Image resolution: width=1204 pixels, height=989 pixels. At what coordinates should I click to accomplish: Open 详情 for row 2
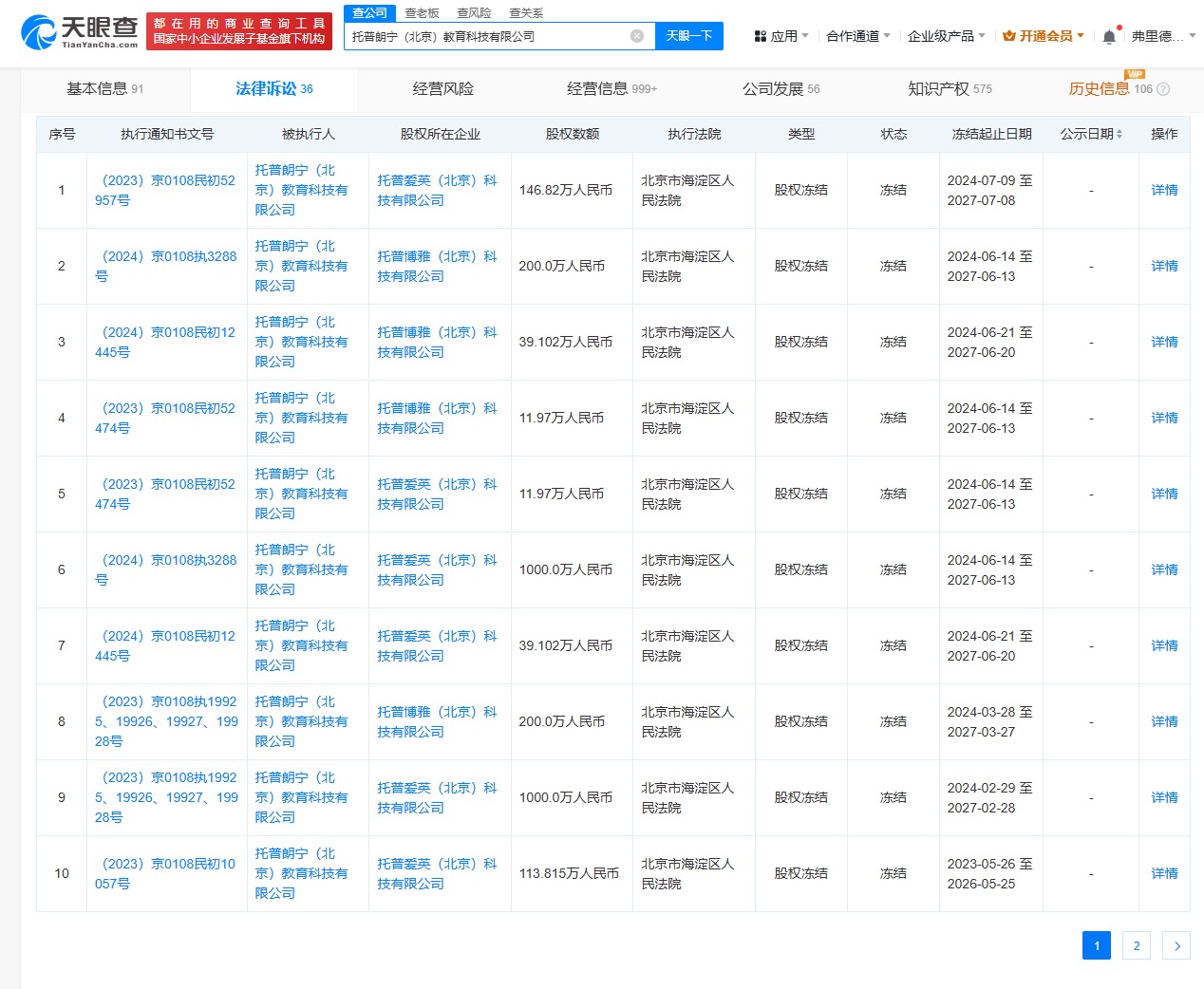pos(1164,266)
